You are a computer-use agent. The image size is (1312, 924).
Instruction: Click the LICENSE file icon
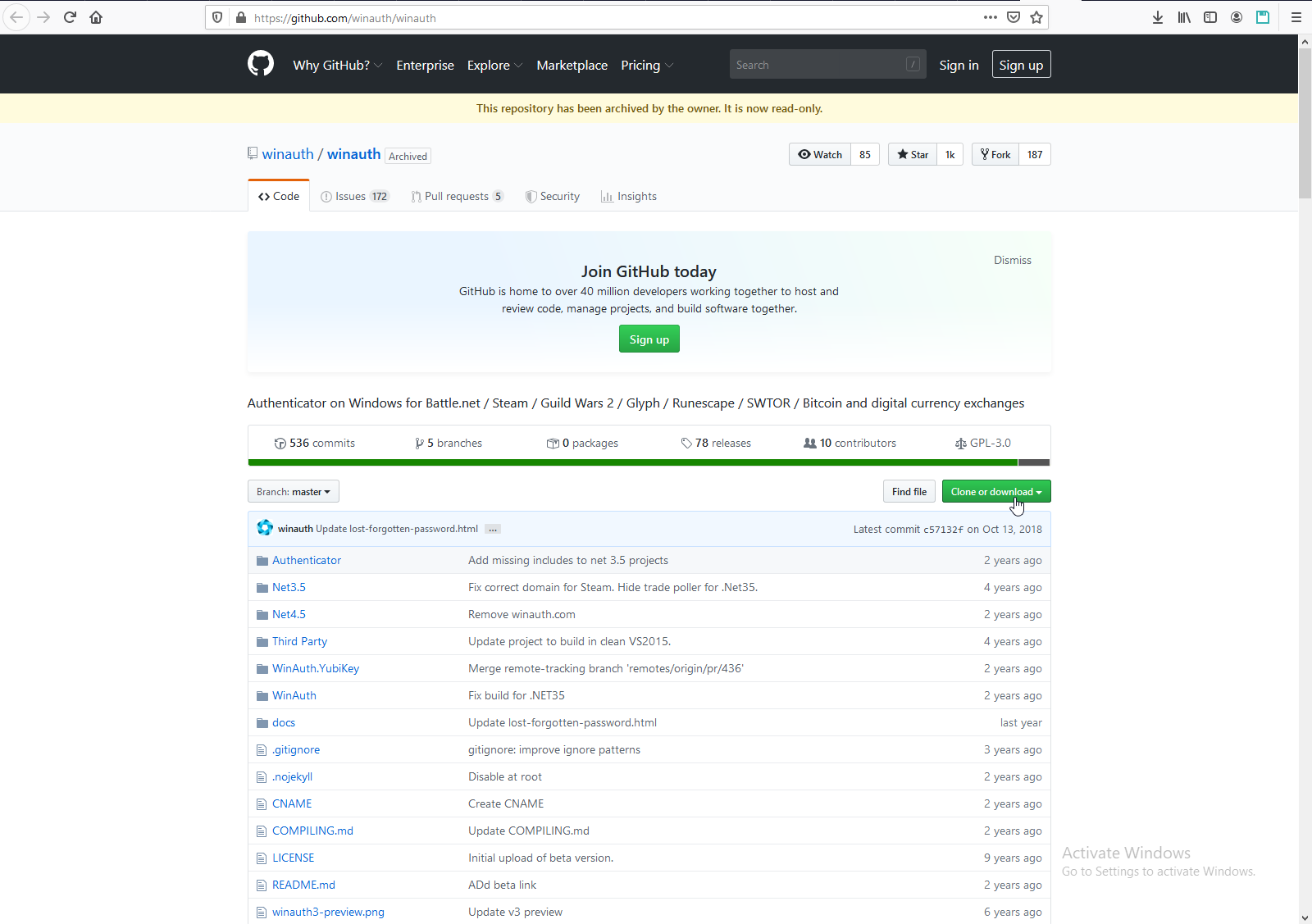coord(262,858)
